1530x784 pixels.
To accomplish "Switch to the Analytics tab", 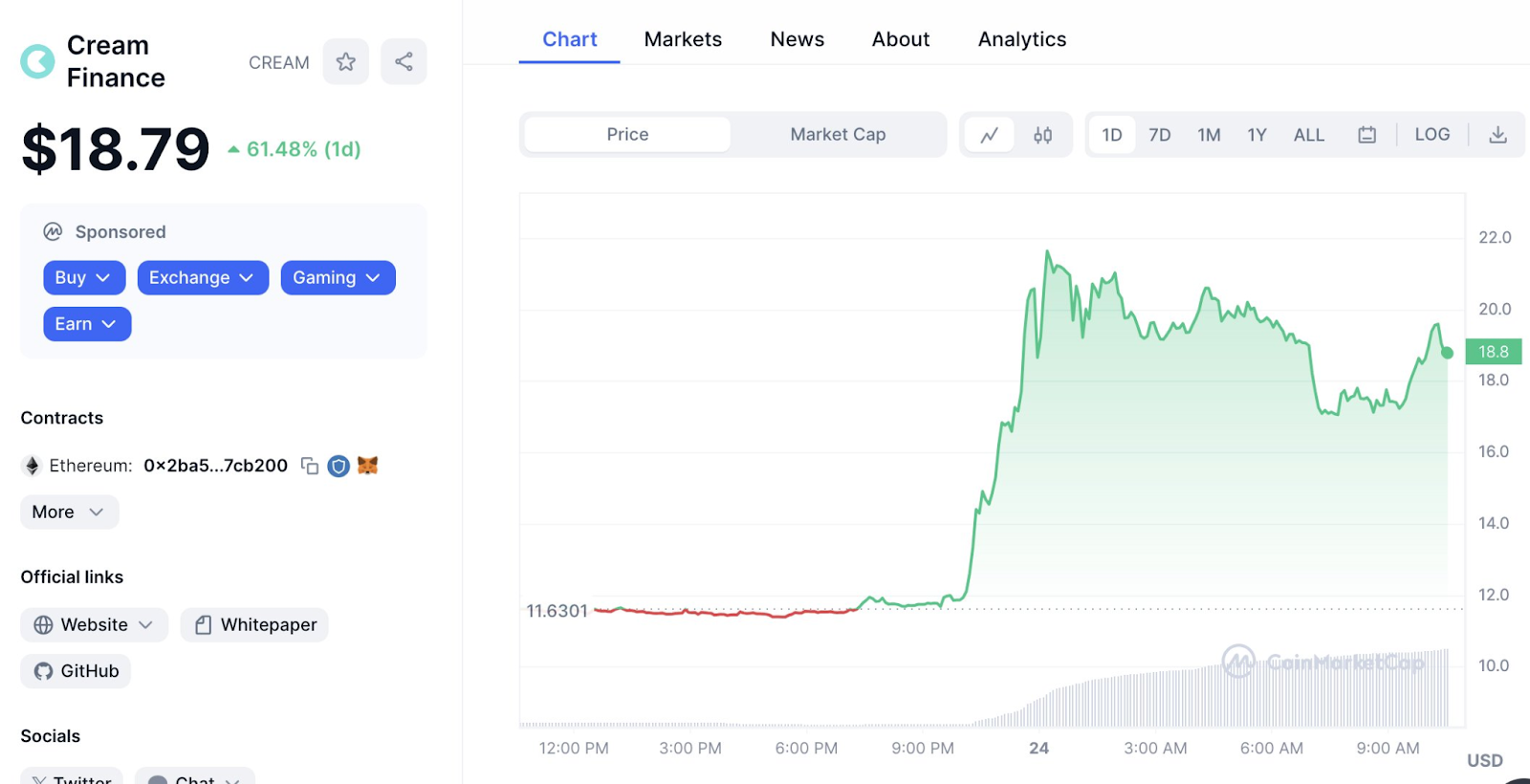I will point(1021,39).
